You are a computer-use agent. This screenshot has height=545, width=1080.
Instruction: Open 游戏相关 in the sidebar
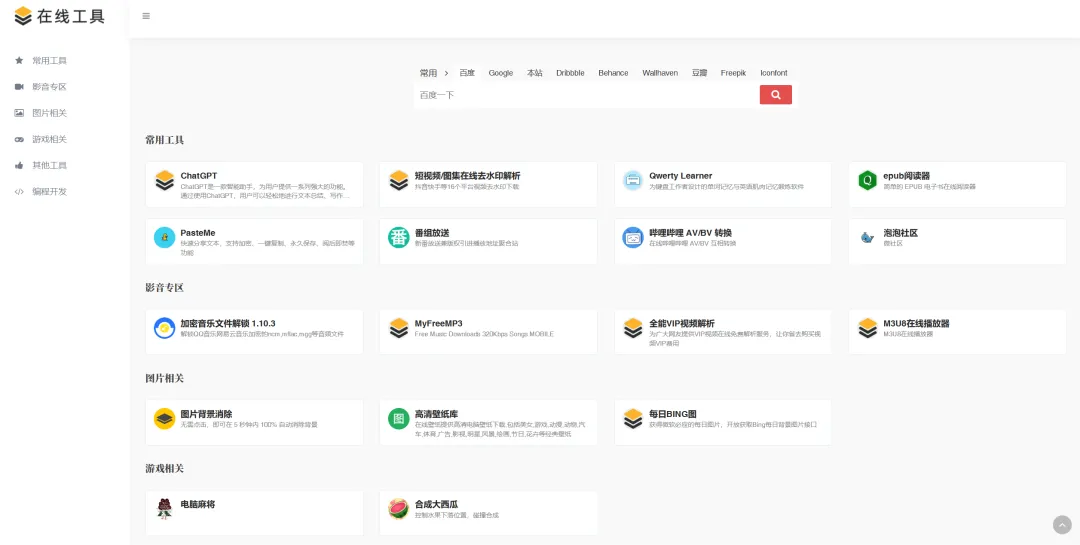[50, 139]
